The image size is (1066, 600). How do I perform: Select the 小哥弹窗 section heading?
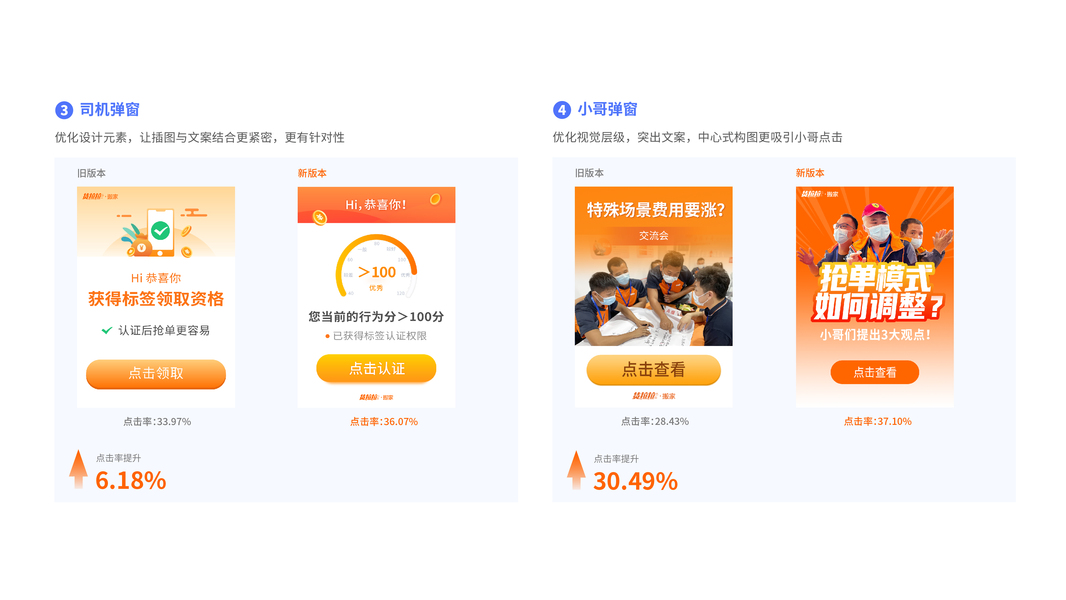click(607, 109)
